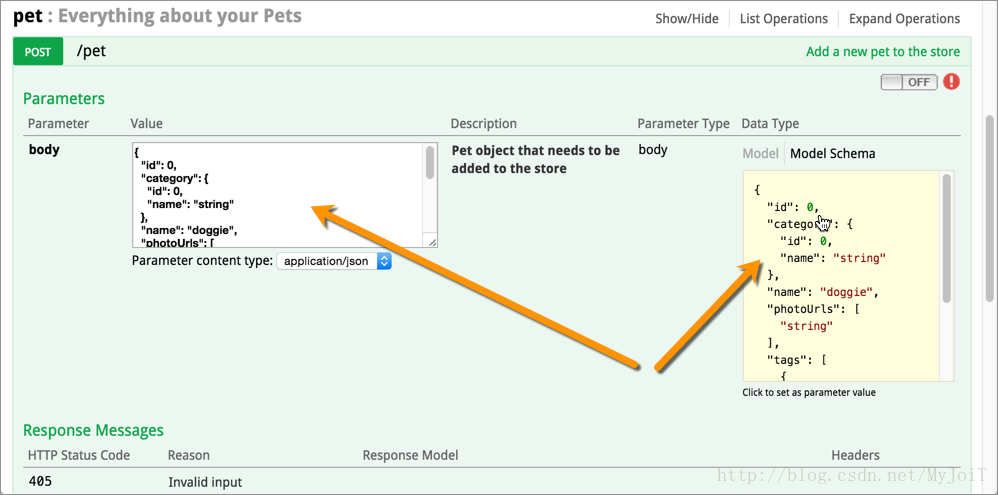Open the Parameter content type dropdown
The width and height of the screenshot is (998, 495).
334,261
